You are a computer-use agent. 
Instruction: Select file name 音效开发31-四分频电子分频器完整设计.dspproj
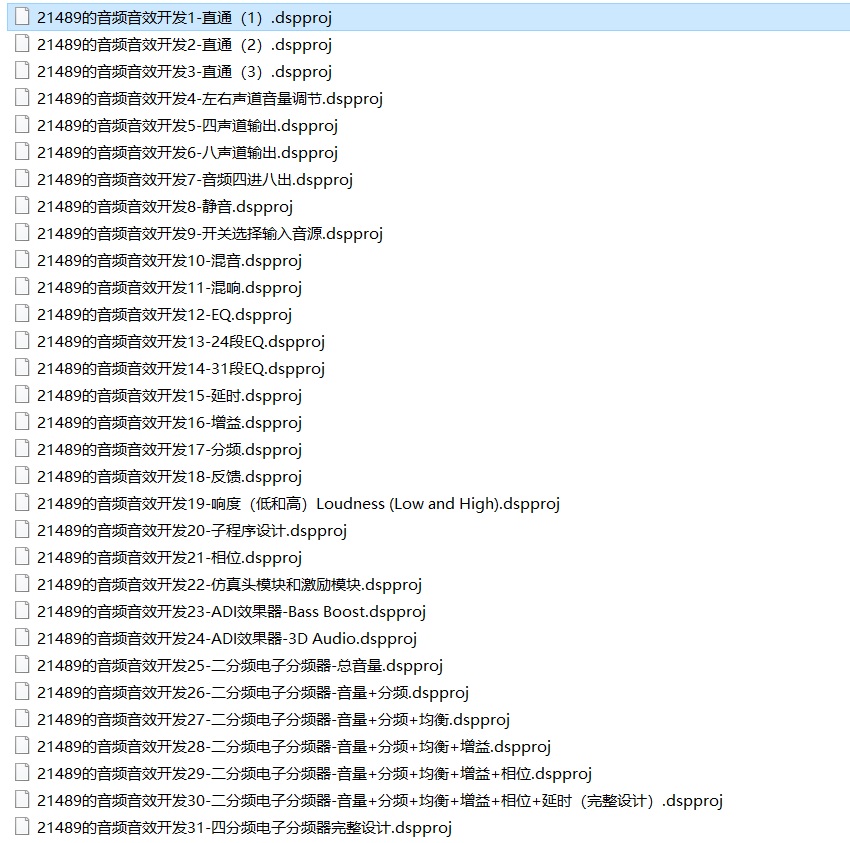click(244, 828)
